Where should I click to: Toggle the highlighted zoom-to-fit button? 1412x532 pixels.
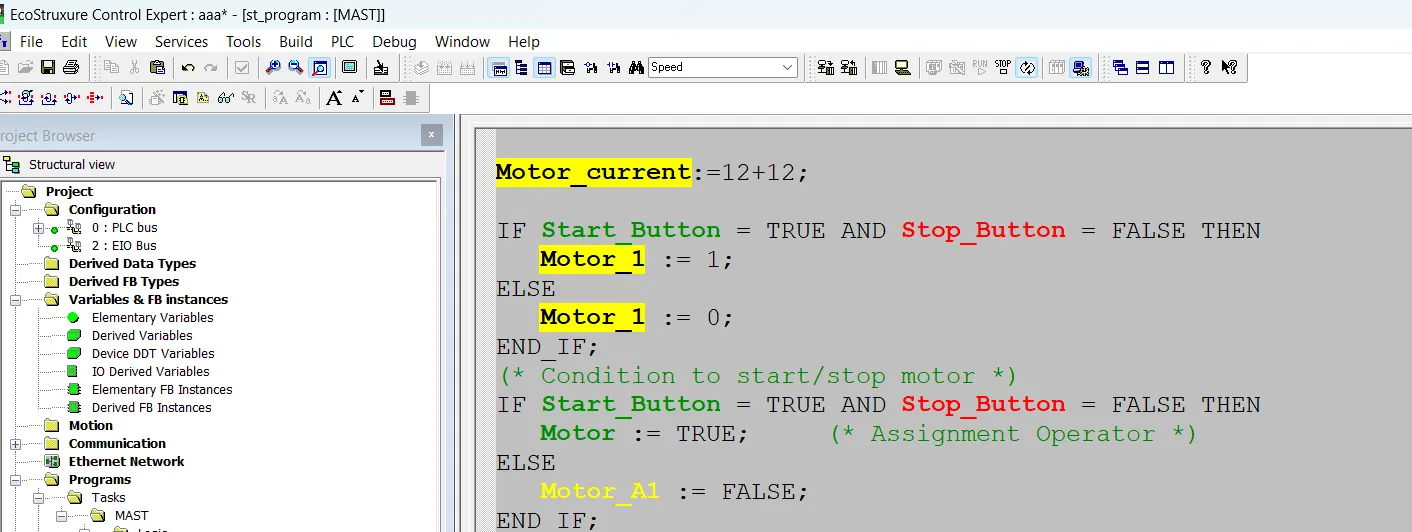320,67
